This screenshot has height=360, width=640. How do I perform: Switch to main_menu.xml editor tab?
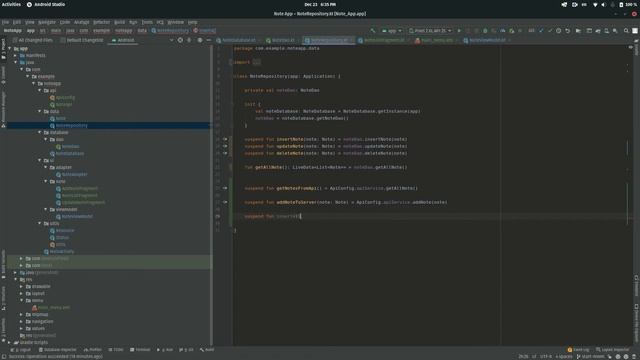[434, 40]
